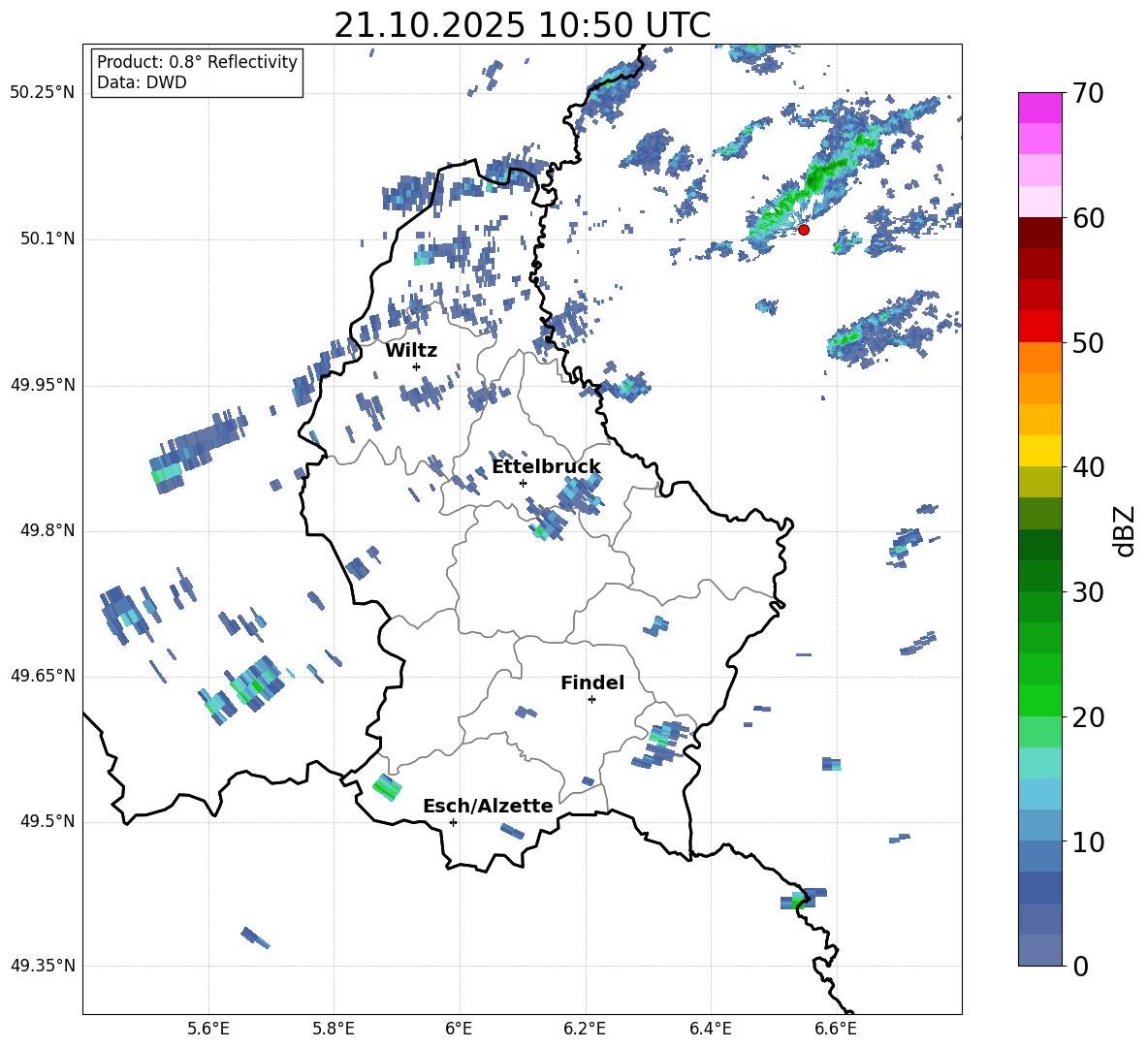The width and height of the screenshot is (1148, 1048).
Task: Click the Findel cross marker
Action: point(591,700)
